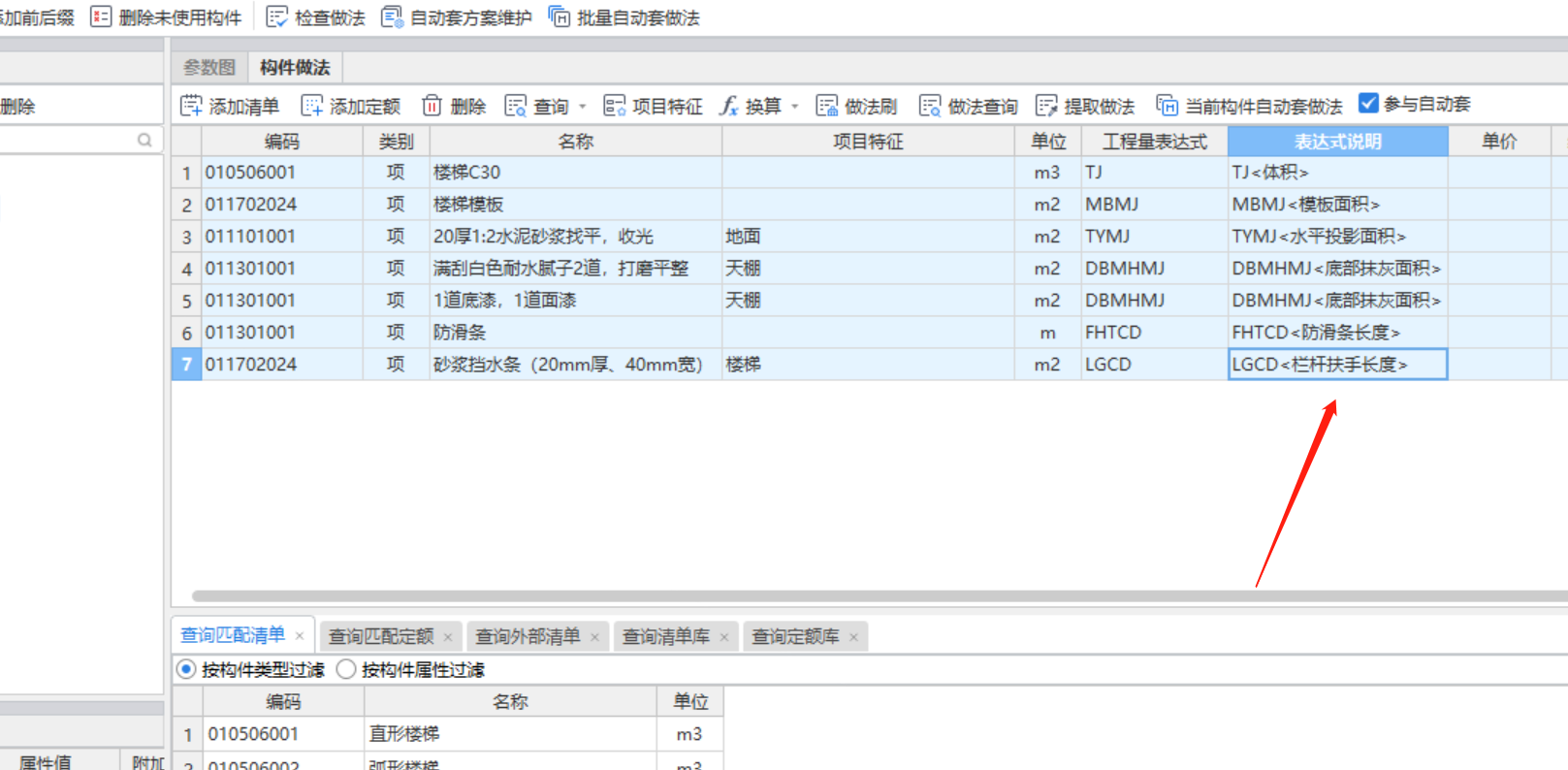This screenshot has width=1568, height=770.
Task: Switch to the 构件做法 tab
Action: (x=295, y=67)
